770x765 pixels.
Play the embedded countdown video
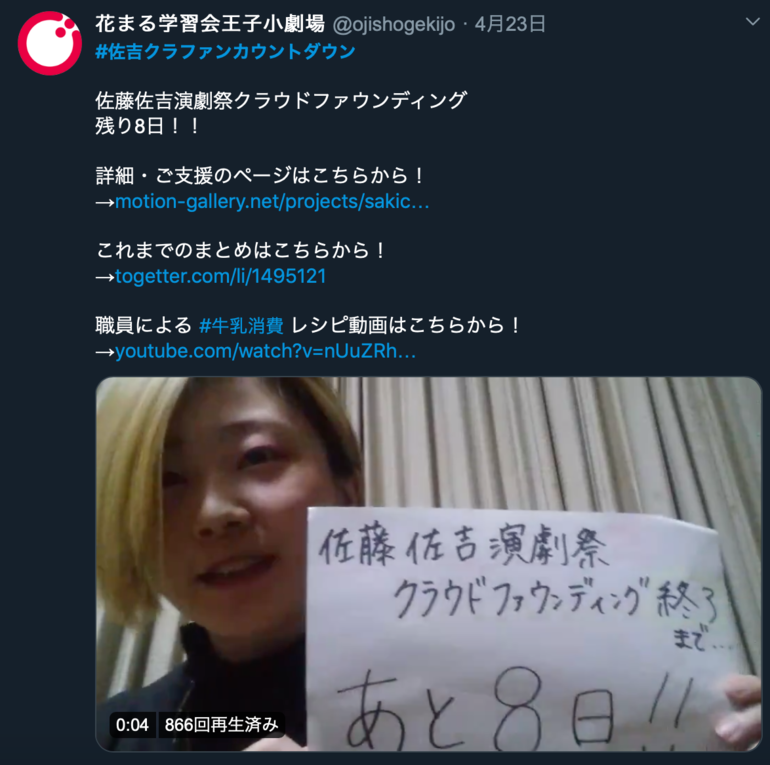(428, 564)
